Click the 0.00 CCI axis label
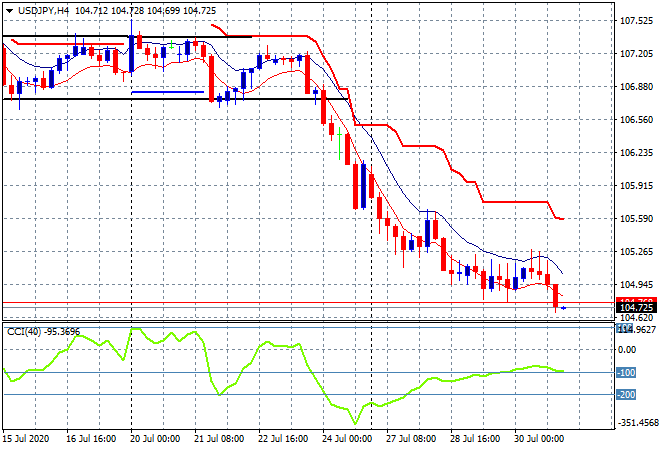 click(x=628, y=349)
